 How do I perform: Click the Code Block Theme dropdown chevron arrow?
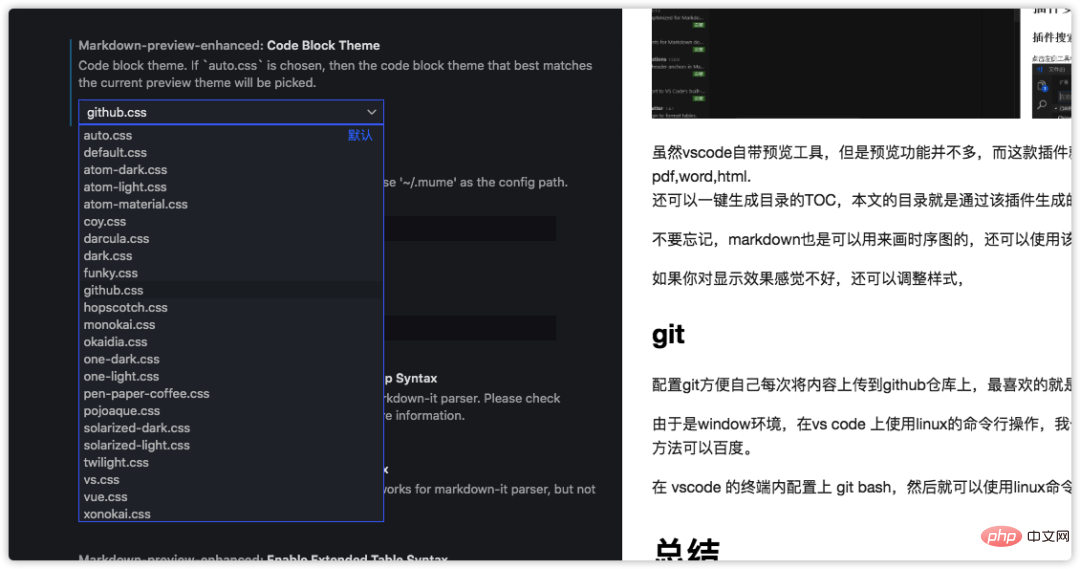coord(371,112)
